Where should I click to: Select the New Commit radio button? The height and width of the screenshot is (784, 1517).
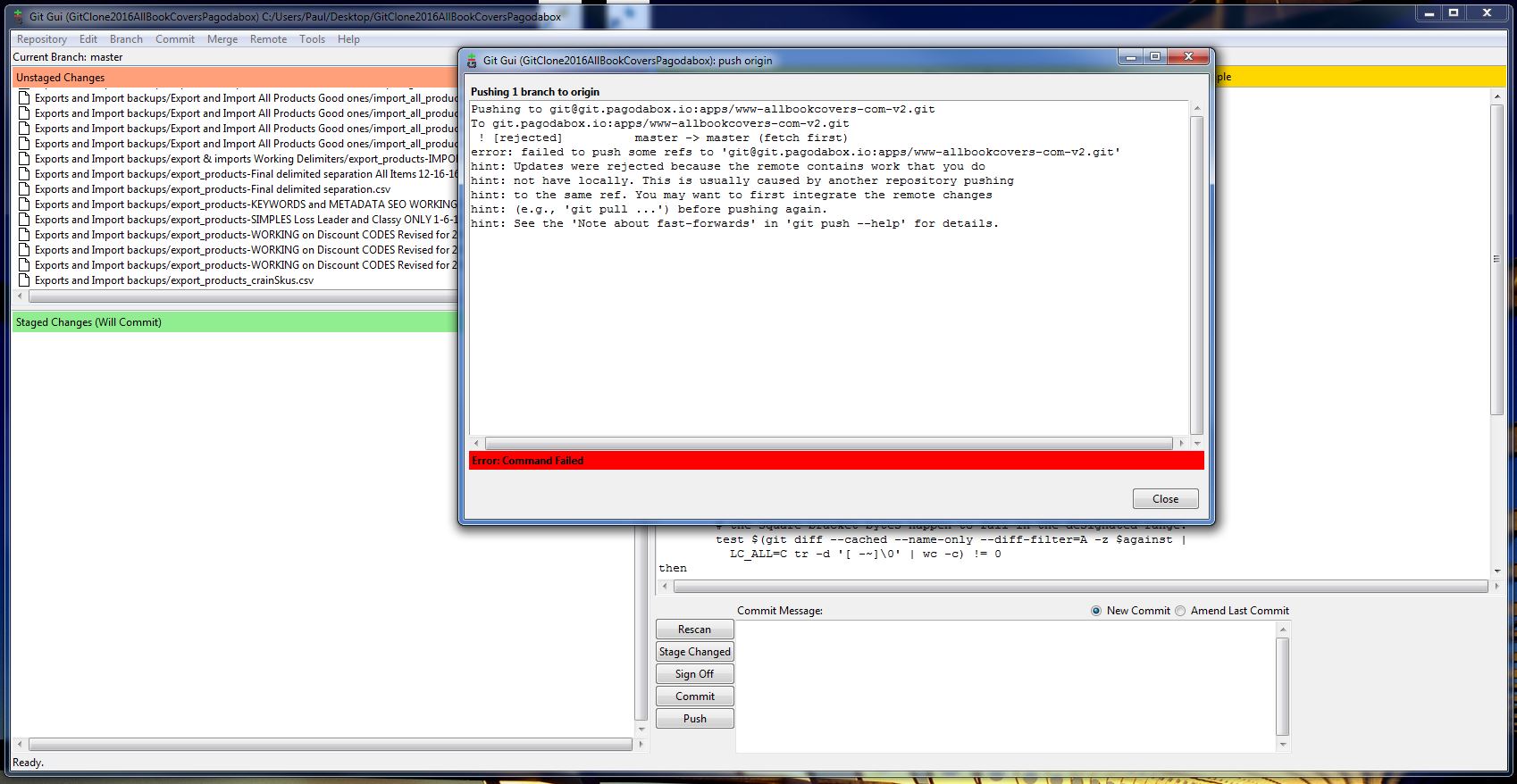1096,611
